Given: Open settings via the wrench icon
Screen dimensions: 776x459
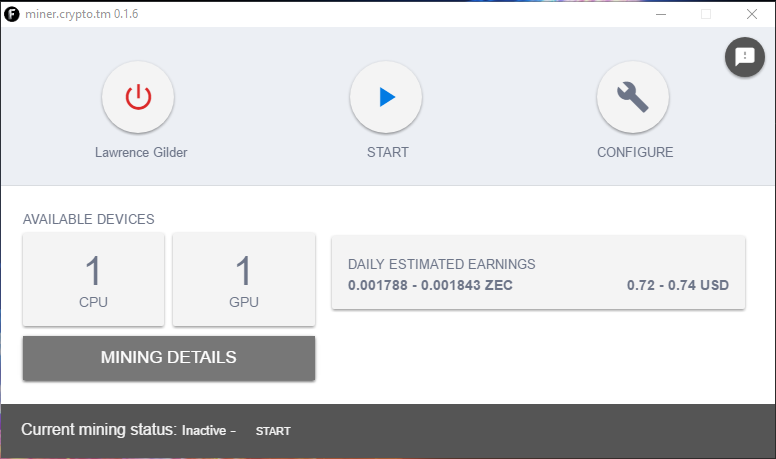Looking at the screenshot, I should [x=633, y=97].
